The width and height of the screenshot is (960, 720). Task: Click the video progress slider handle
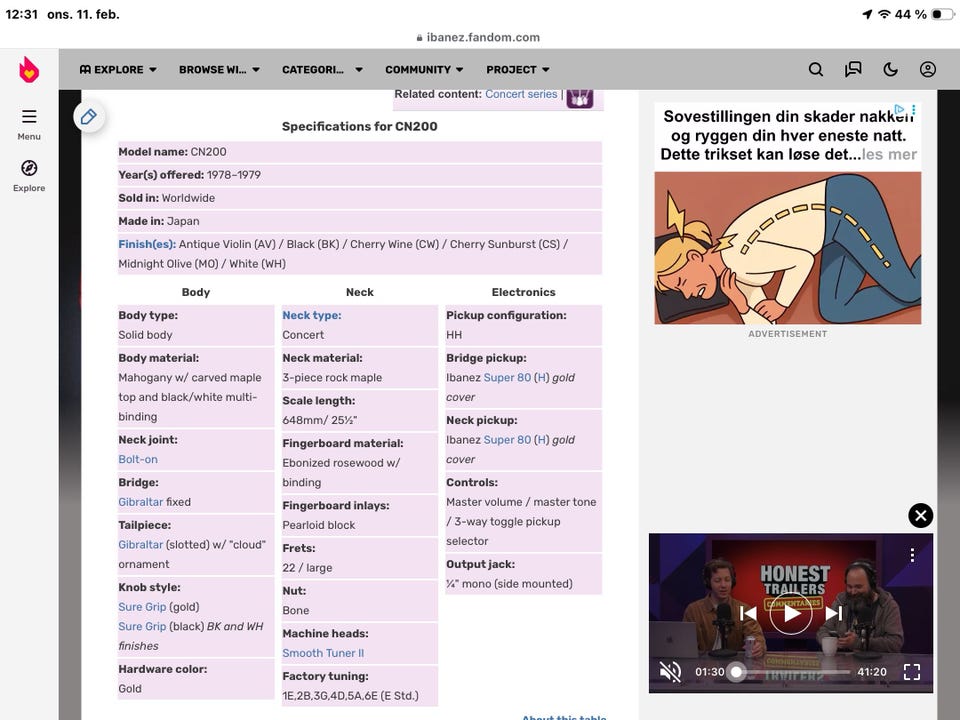pos(737,672)
